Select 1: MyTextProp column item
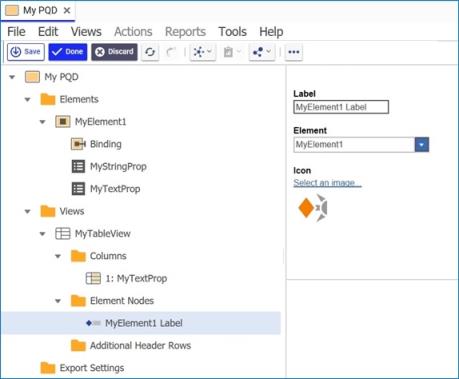This screenshot has width=459, height=379. pyautogui.click(x=136, y=278)
